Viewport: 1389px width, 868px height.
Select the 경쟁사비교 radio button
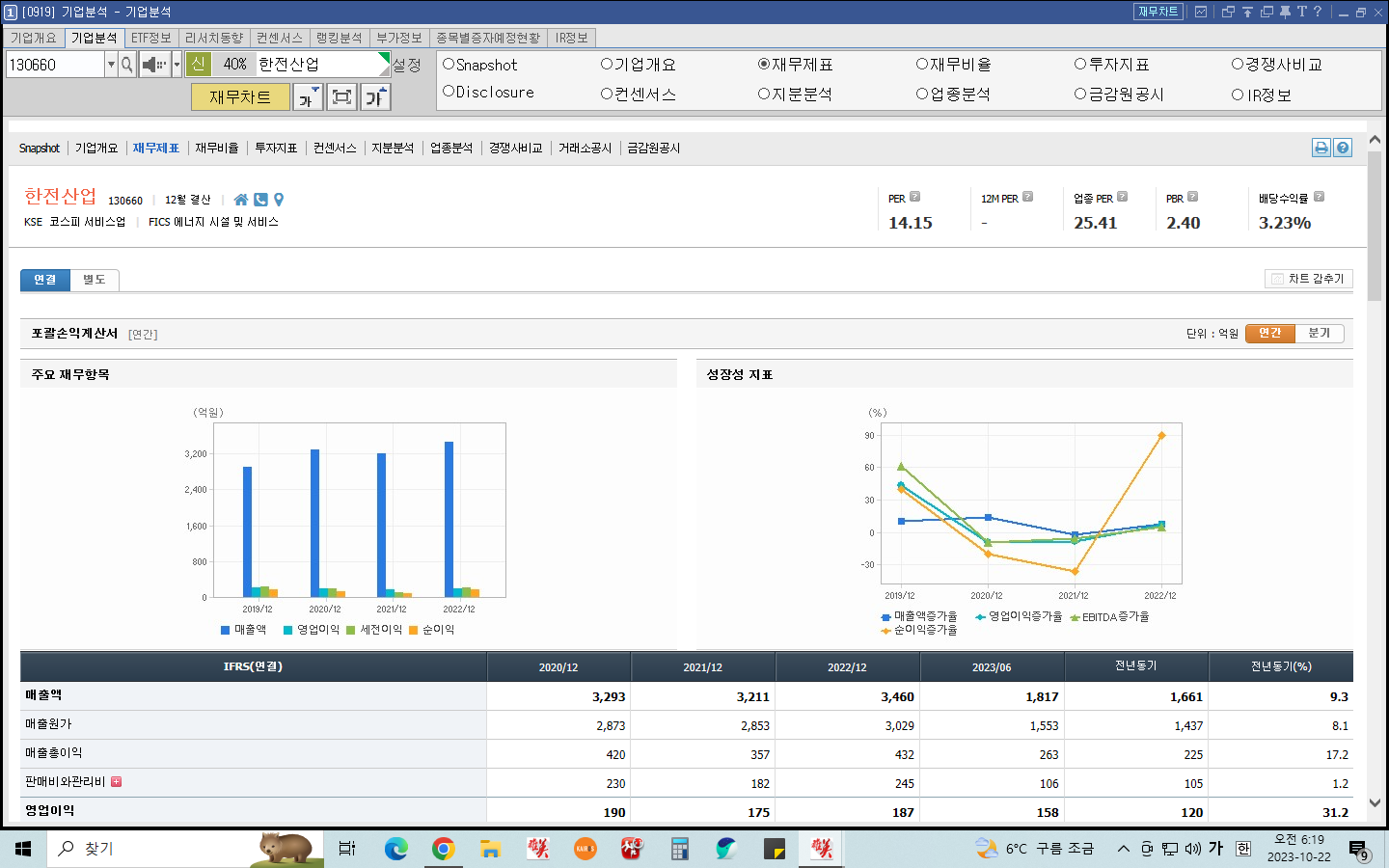tap(1238, 65)
